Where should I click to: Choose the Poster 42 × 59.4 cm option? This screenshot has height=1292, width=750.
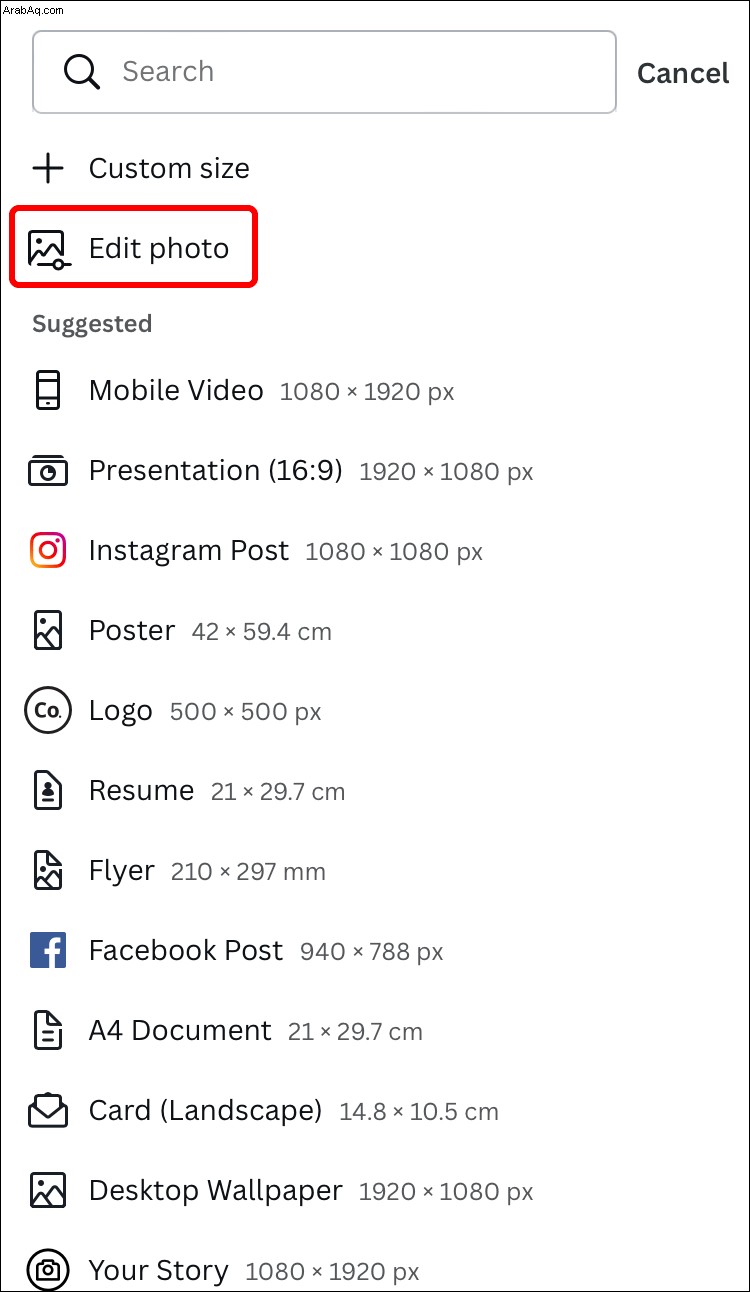[x=375, y=631]
